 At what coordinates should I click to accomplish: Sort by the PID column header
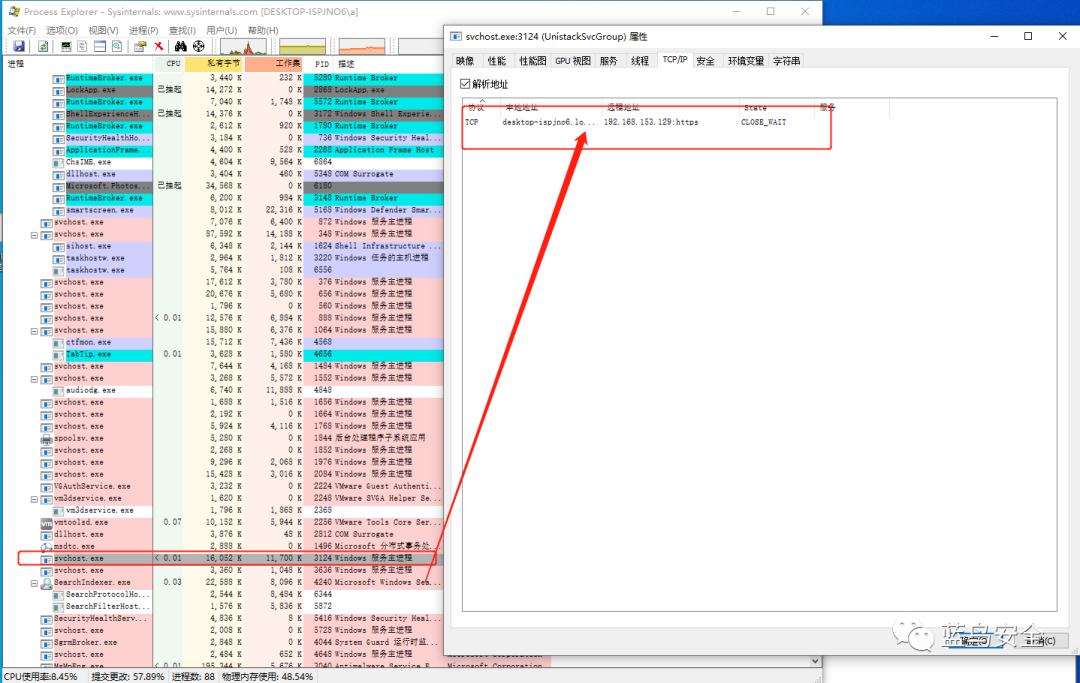click(x=320, y=63)
